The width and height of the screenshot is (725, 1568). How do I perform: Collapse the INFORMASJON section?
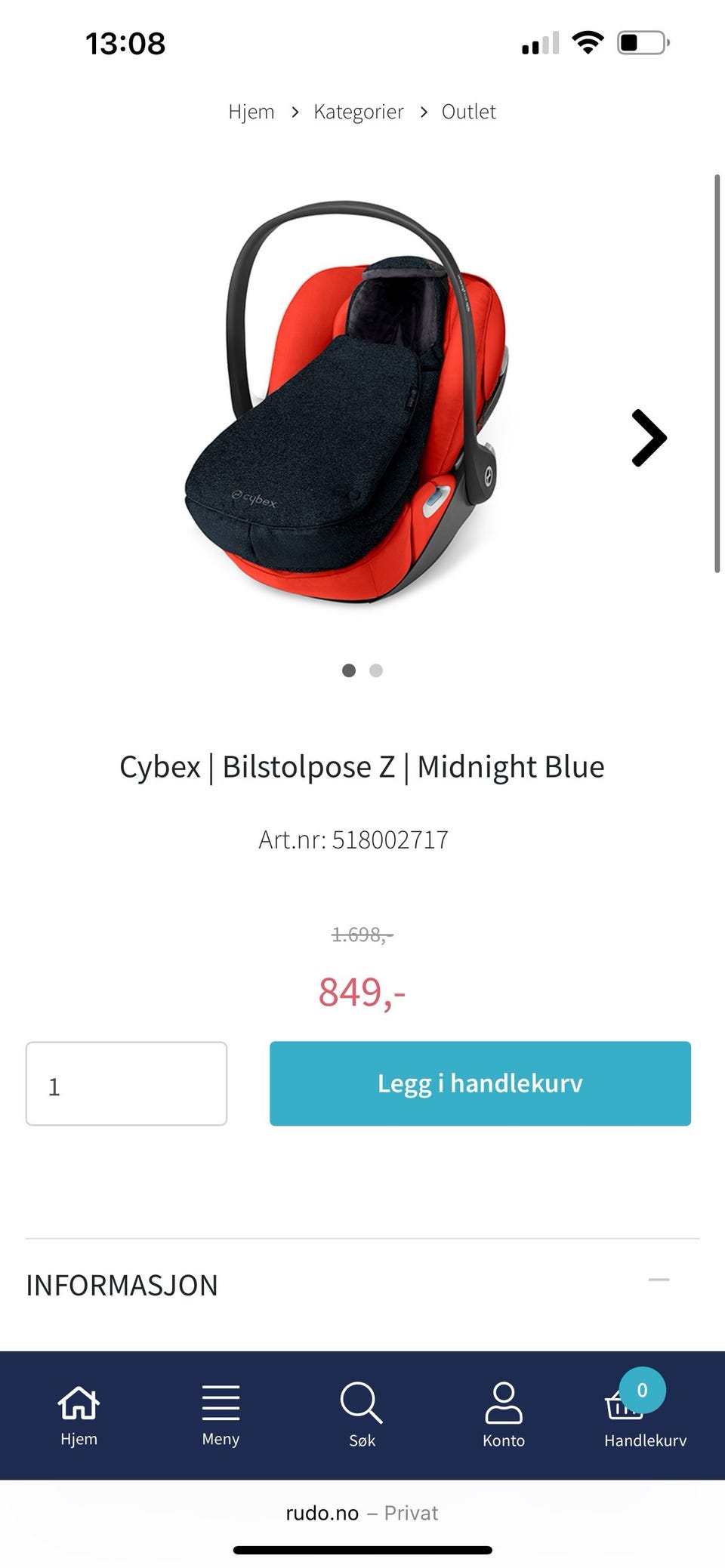click(659, 1280)
